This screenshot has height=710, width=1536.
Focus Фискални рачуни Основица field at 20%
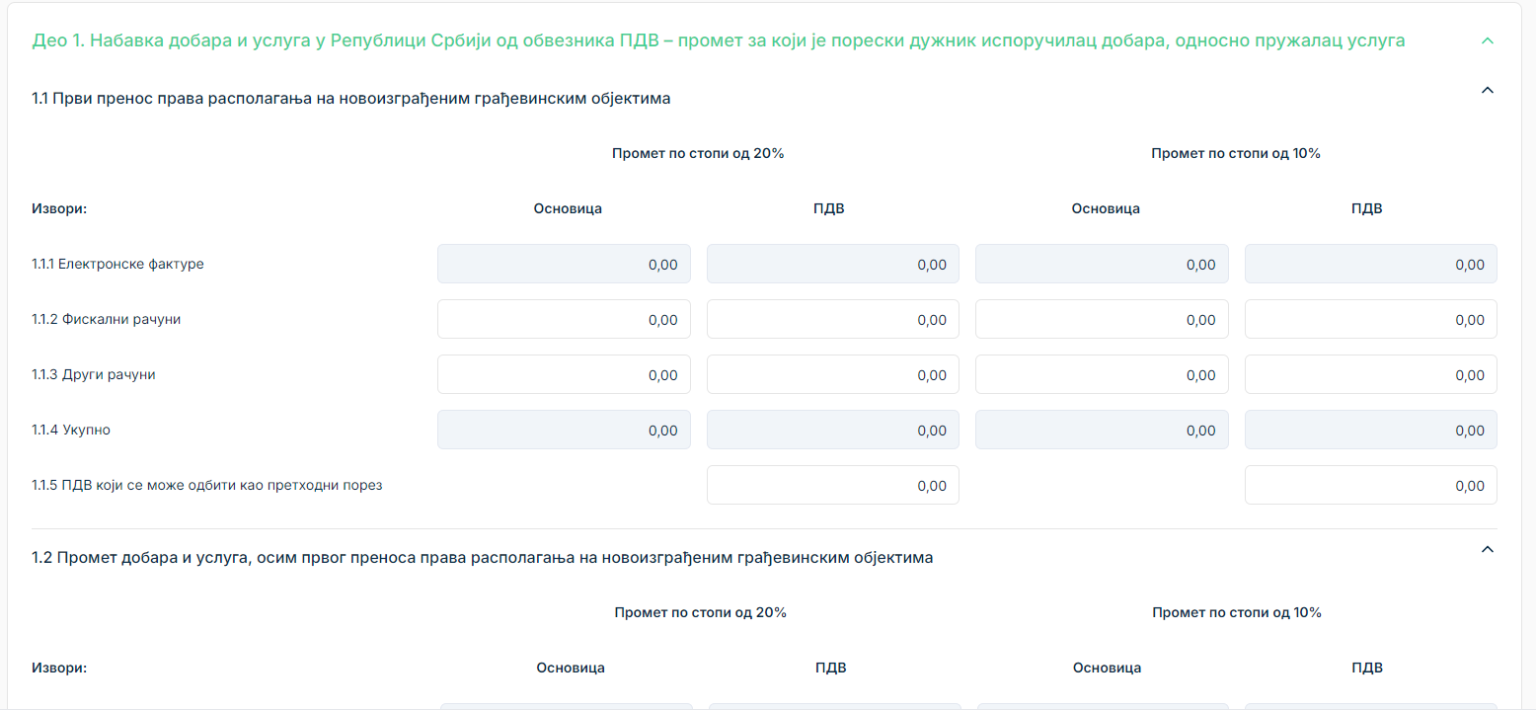click(564, 320)
